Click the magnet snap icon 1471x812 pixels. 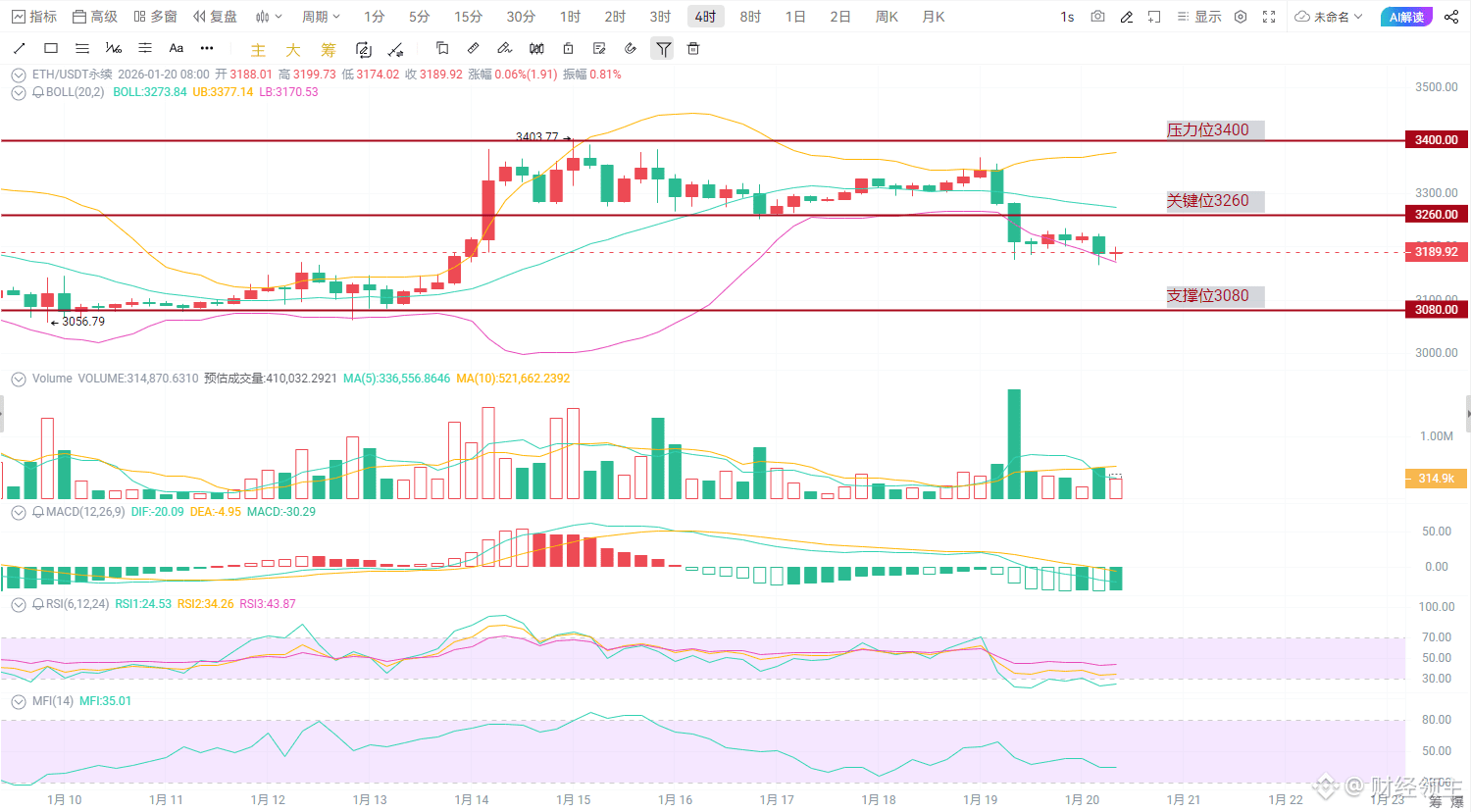click(631, 48)
